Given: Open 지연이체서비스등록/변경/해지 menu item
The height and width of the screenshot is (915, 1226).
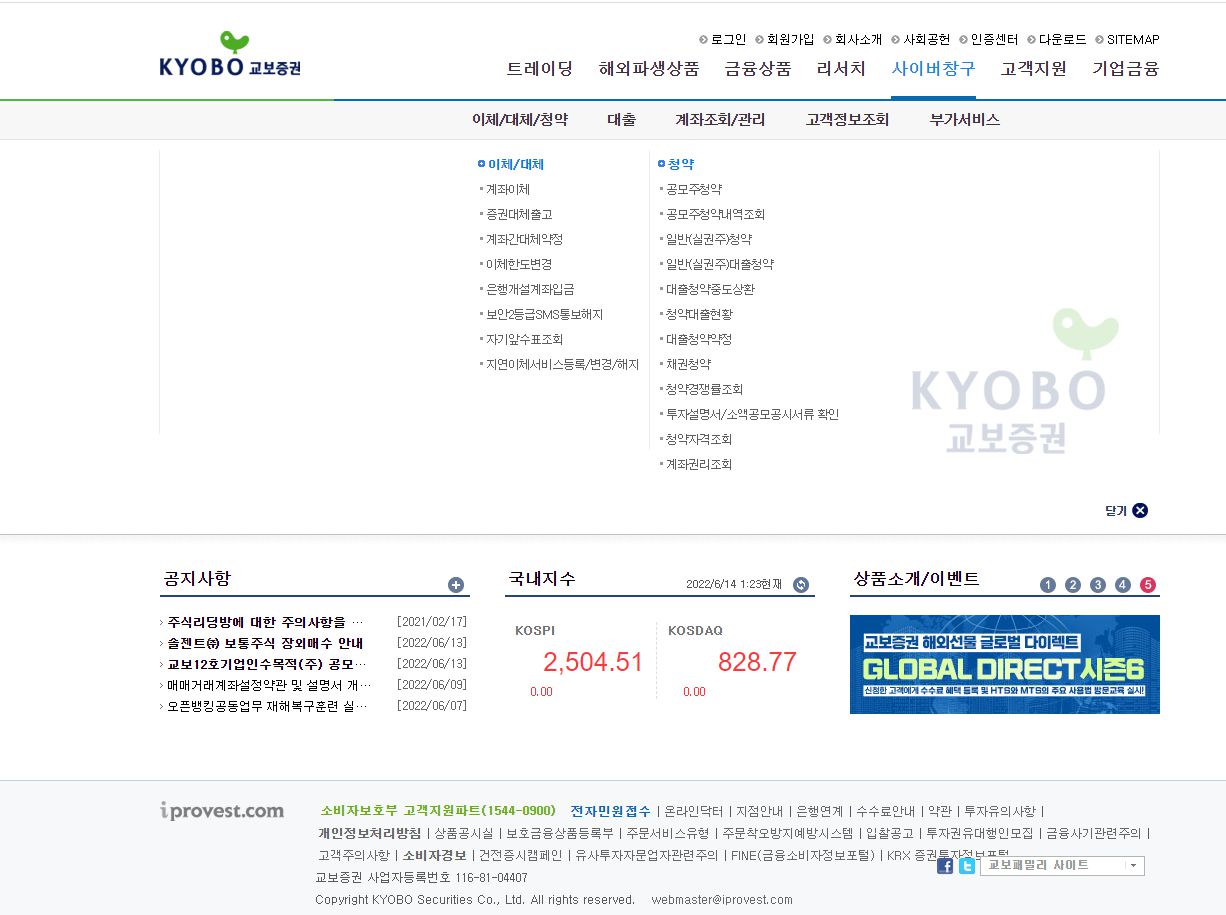Looking at the screenshot, I should point(562,364).
